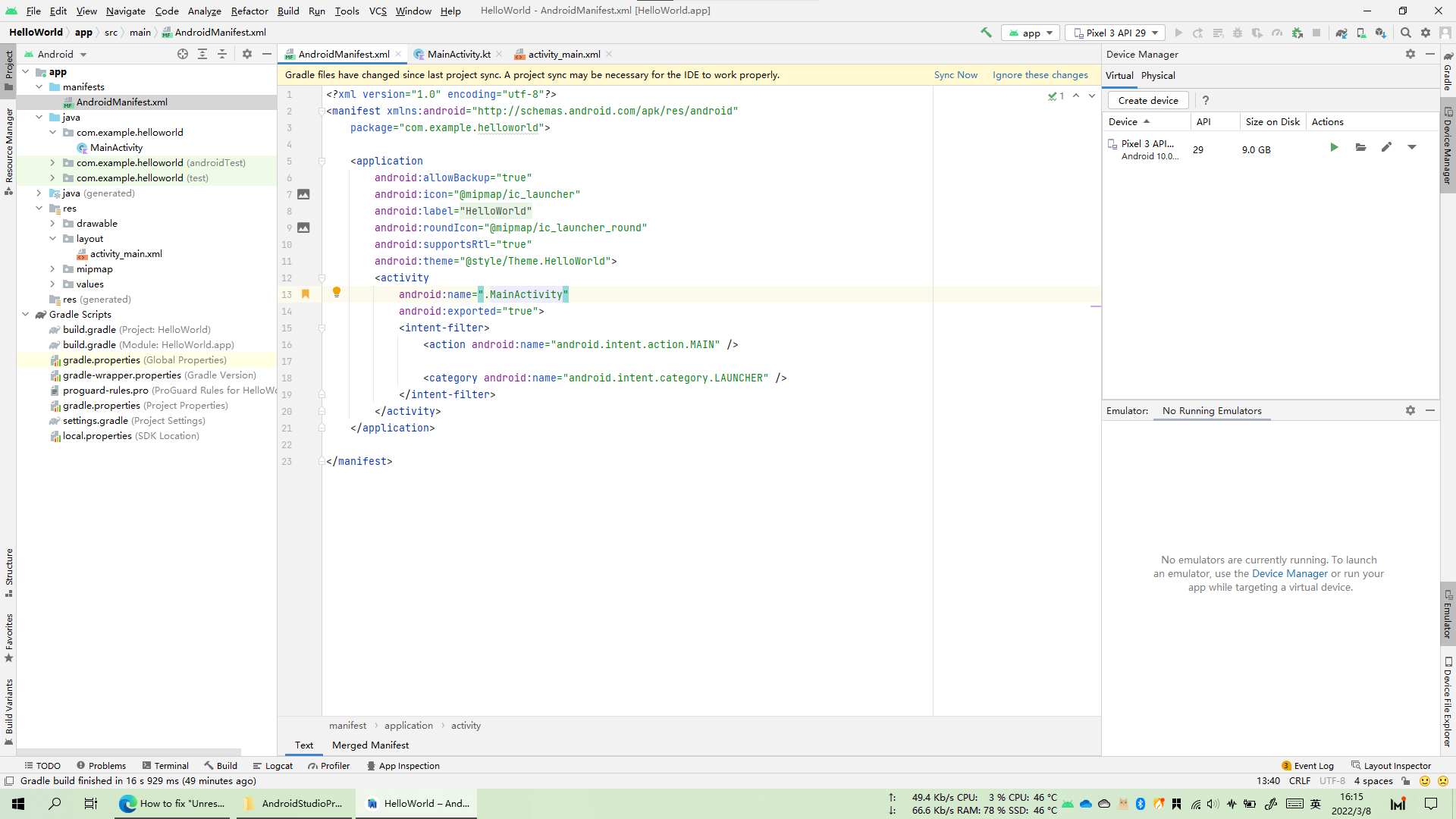Click Attach Debugger to Android Process icon

click(1298, 33)
